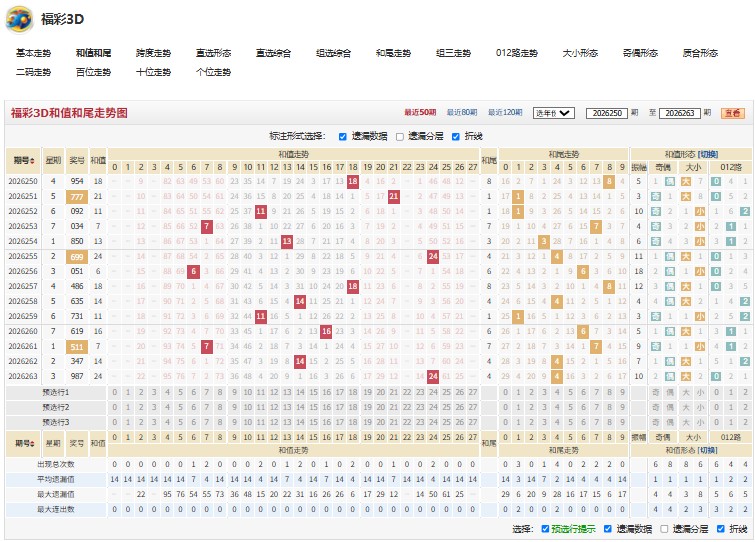
Task: Sort by the 期号 arrow in the top table header
Action: click(x=32, y=161)
